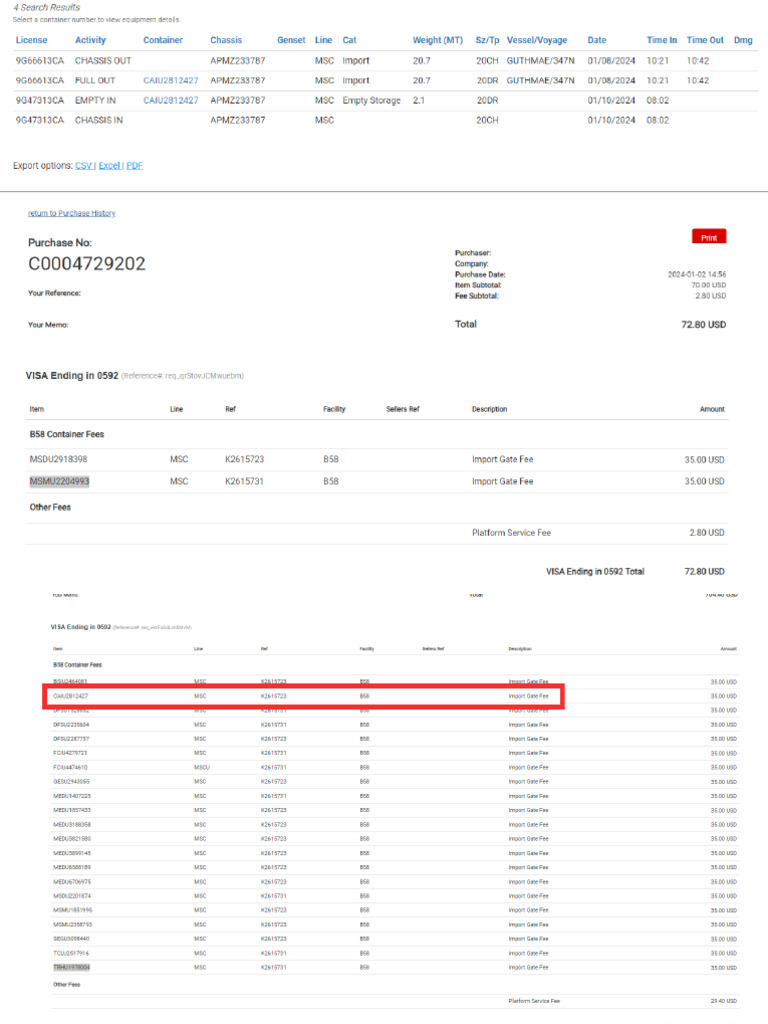Image resolution: width=768 pixels, height=1024 pixels.
Task: Select item MSDU2918398 in container fees
Action: pyautogui.click(x=58, y=459)
